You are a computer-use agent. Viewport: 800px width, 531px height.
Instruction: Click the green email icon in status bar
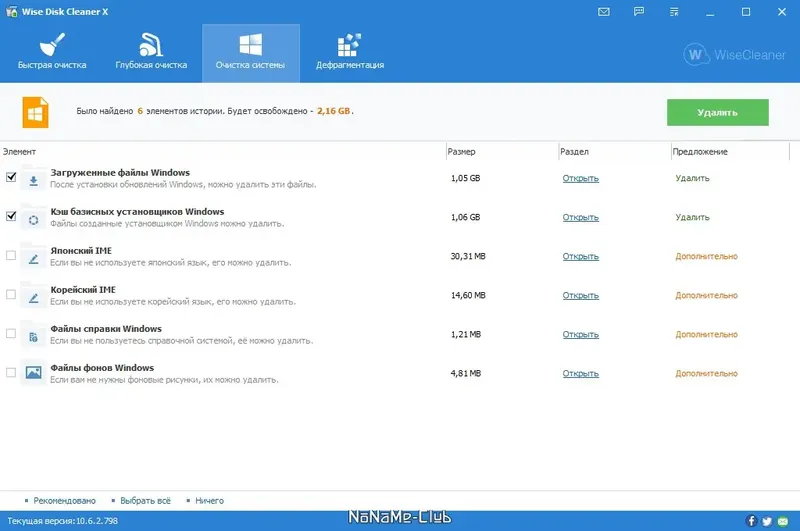click(783, 521)
